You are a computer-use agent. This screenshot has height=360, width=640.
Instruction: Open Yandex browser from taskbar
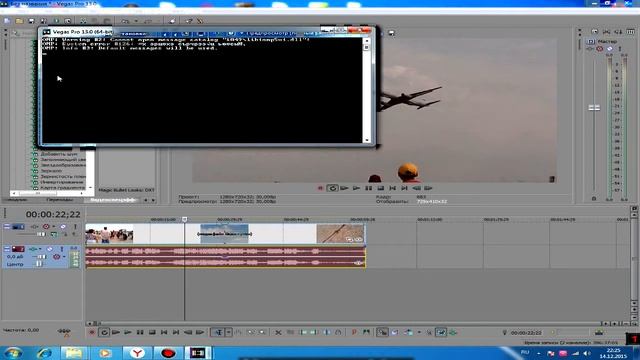(x=137, y=353)
